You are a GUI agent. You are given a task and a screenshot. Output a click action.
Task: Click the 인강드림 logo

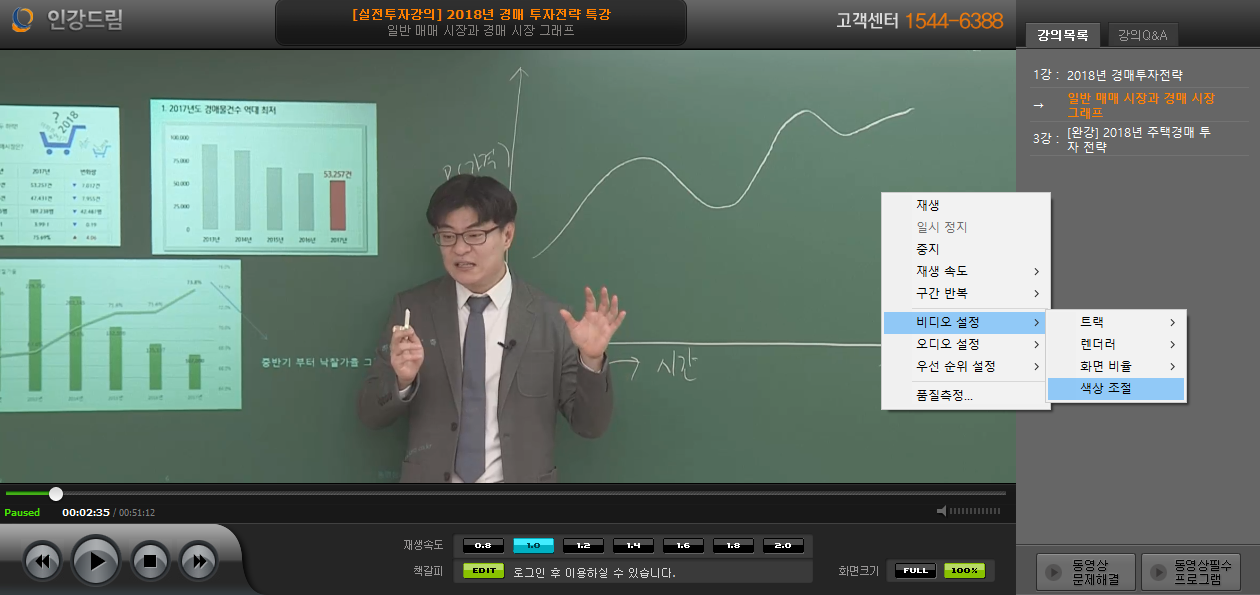pos(69,18)
